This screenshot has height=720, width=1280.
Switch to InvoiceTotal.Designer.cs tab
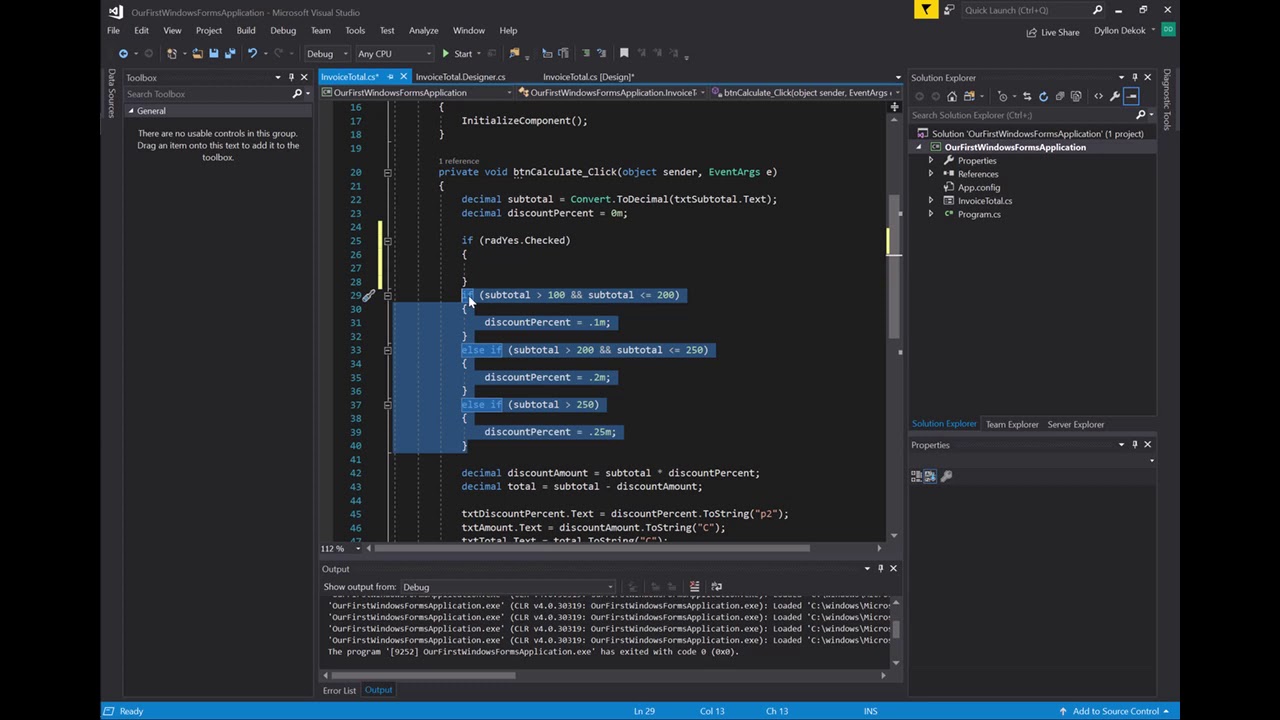pos(460,77)
